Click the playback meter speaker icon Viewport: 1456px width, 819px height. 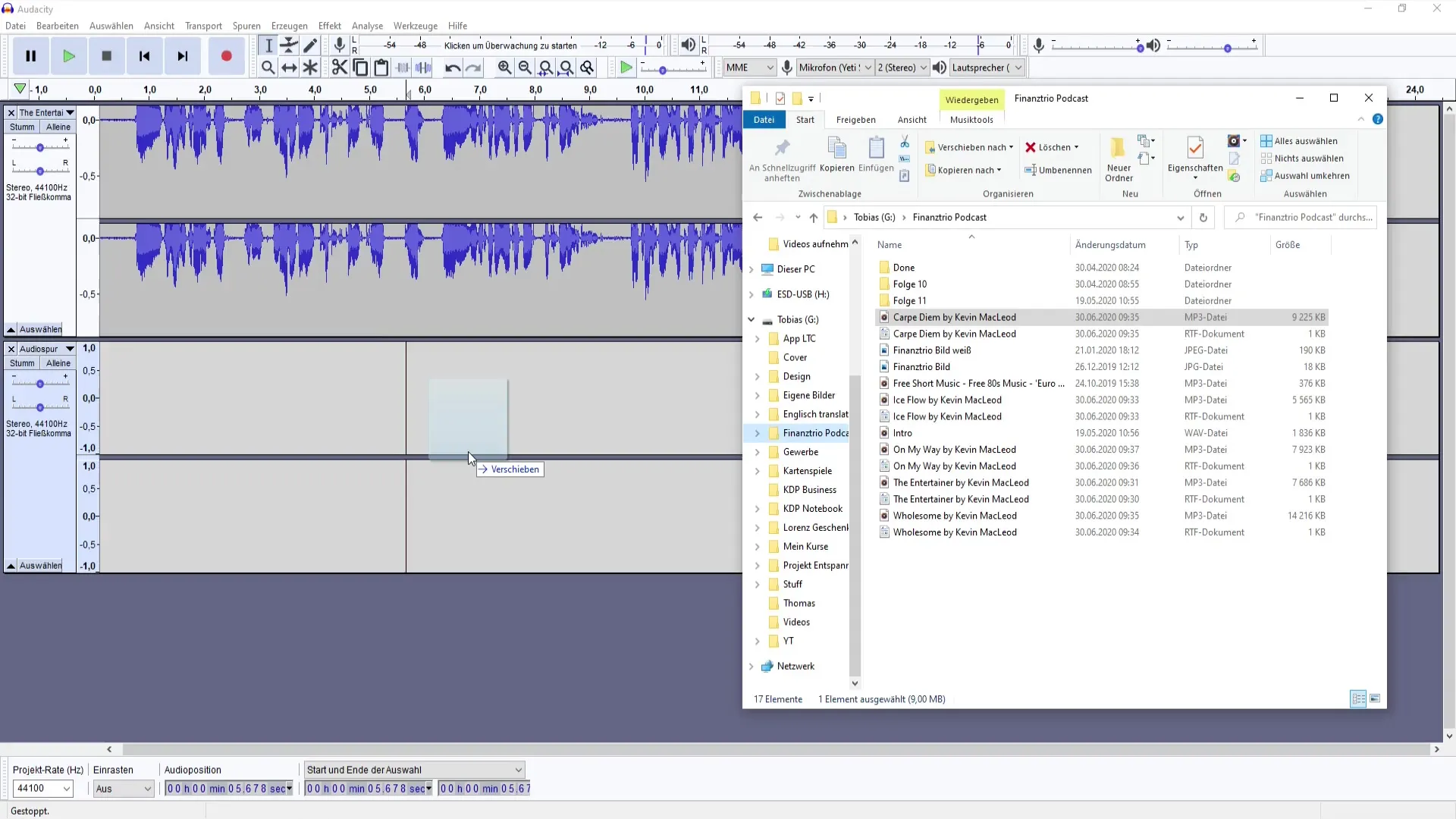(x=688, y=45)
